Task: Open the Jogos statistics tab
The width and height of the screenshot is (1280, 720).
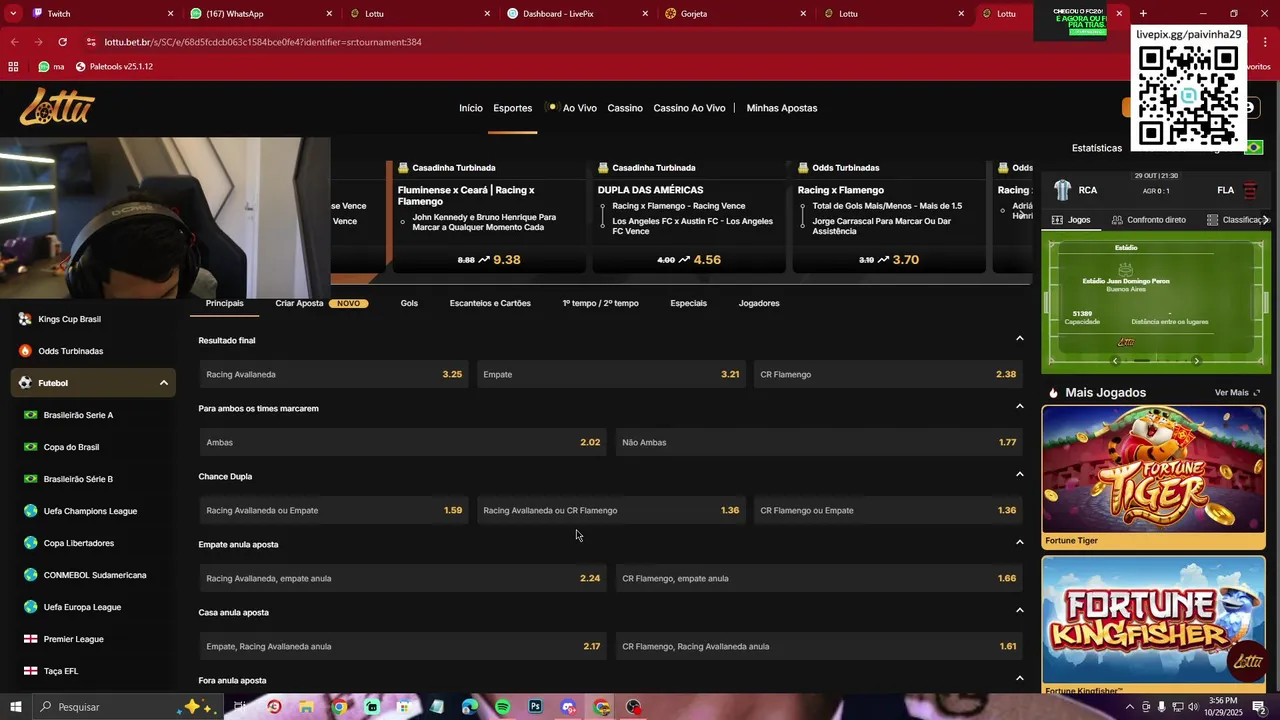Action: [x=1071, y=220]
